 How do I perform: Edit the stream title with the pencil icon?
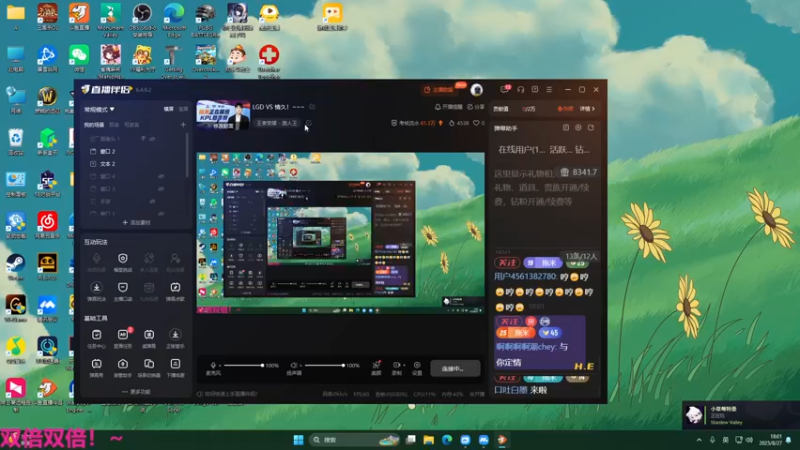coord(312,107)
